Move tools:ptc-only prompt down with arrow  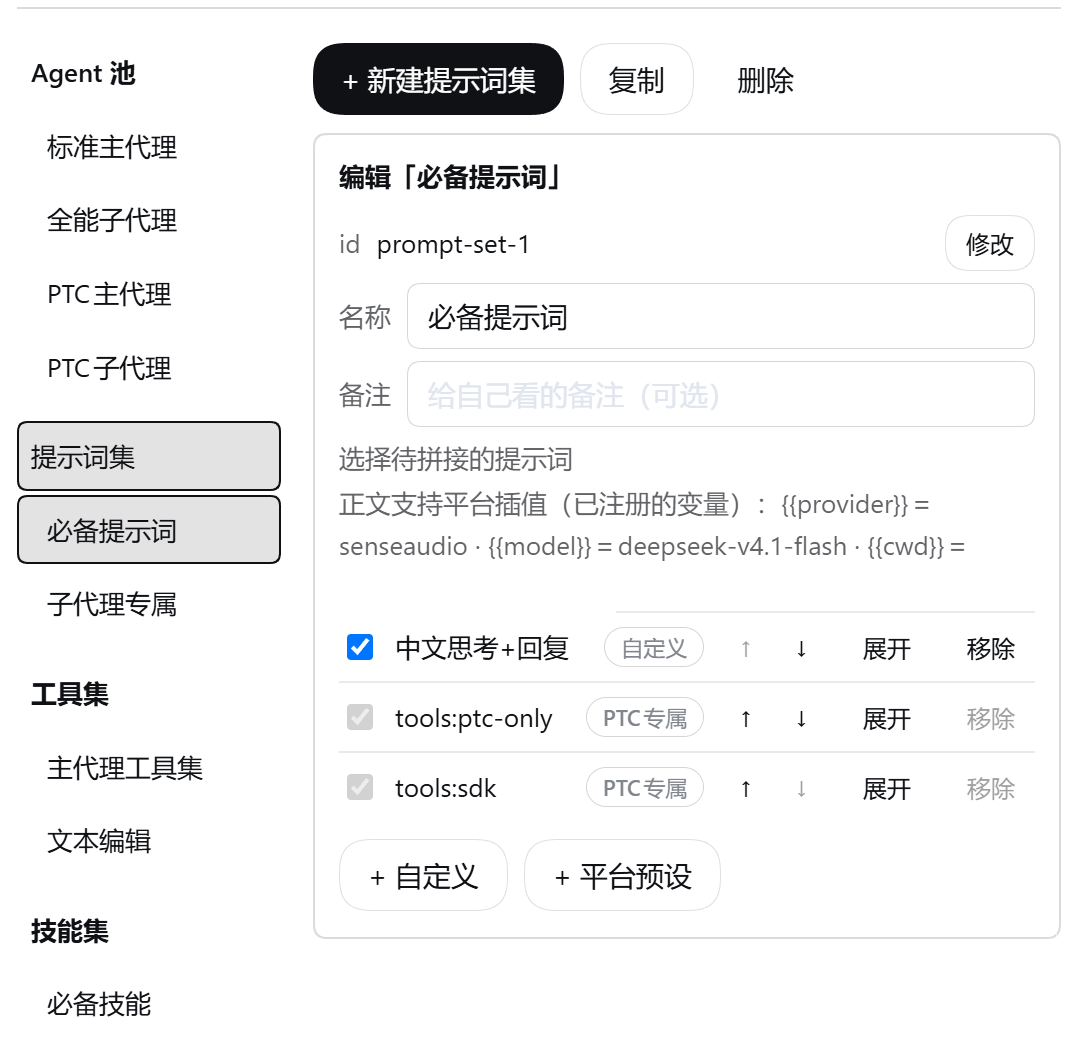pyautogui.click(x=801, y=719)
